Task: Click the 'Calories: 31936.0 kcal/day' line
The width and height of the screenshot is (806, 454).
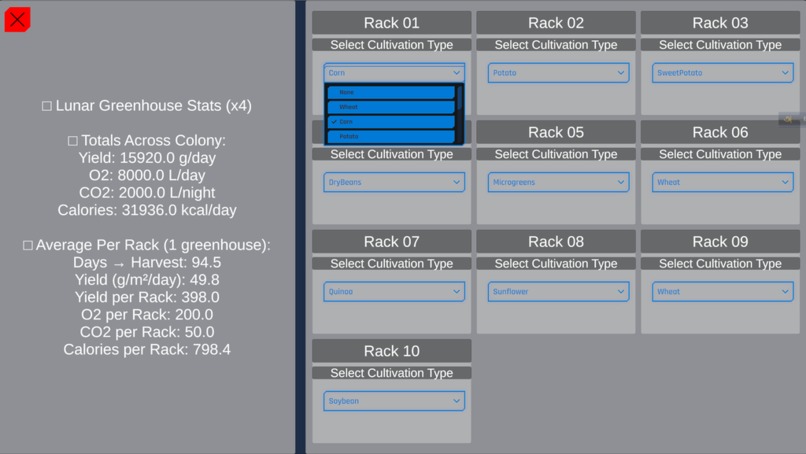Action: [147, 210]
